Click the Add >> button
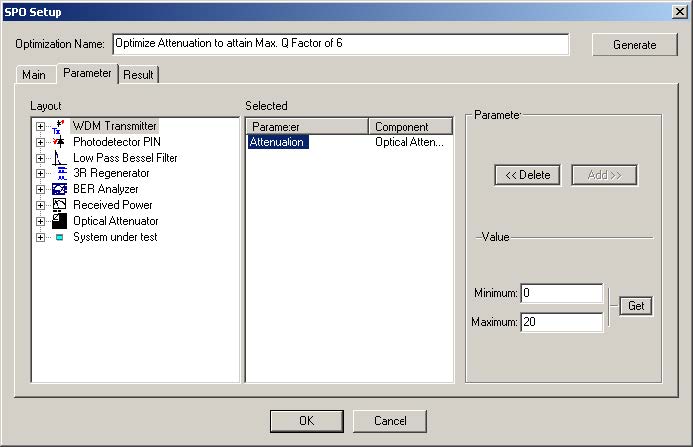 [604, 175]
